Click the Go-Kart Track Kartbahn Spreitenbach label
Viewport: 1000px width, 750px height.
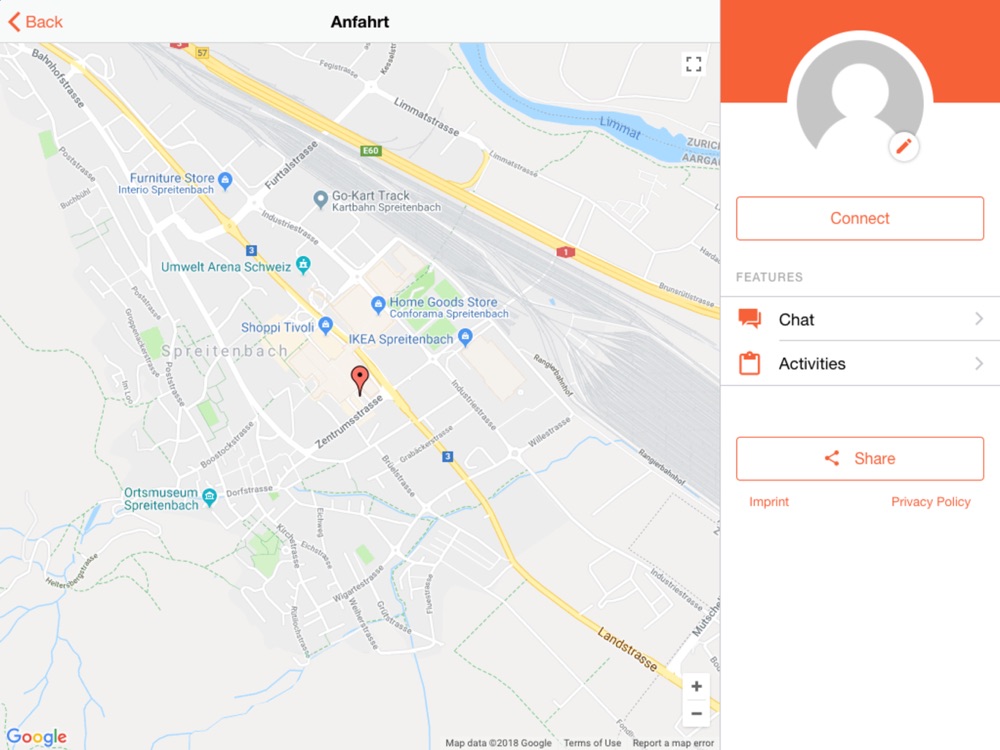(x=386, y=201)
